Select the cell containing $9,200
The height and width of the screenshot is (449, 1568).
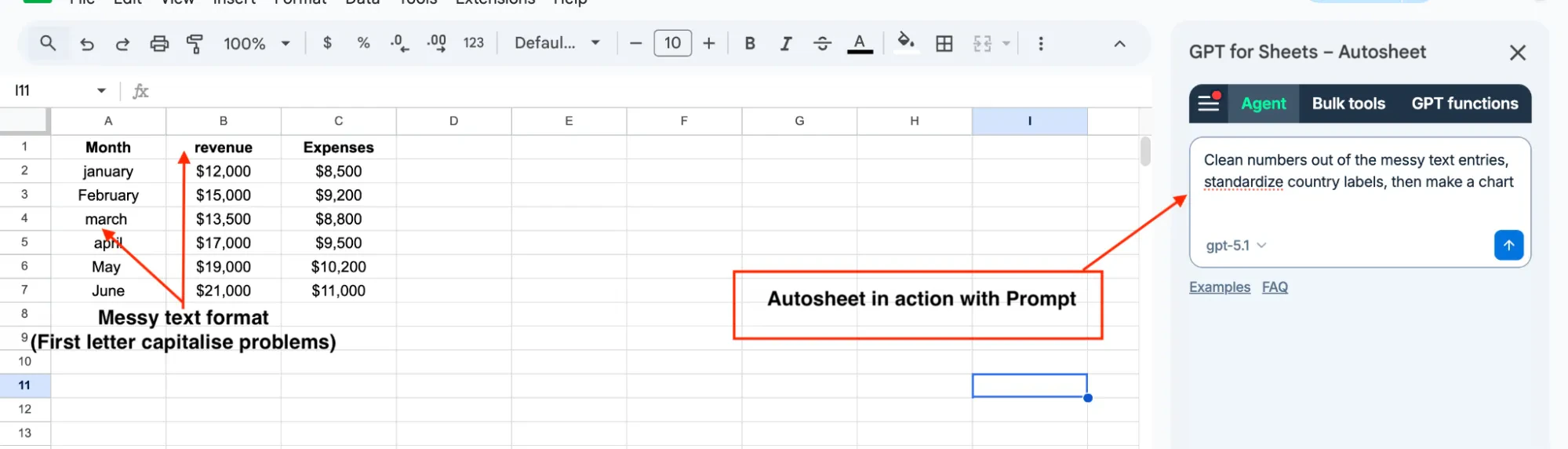[339, 195]
